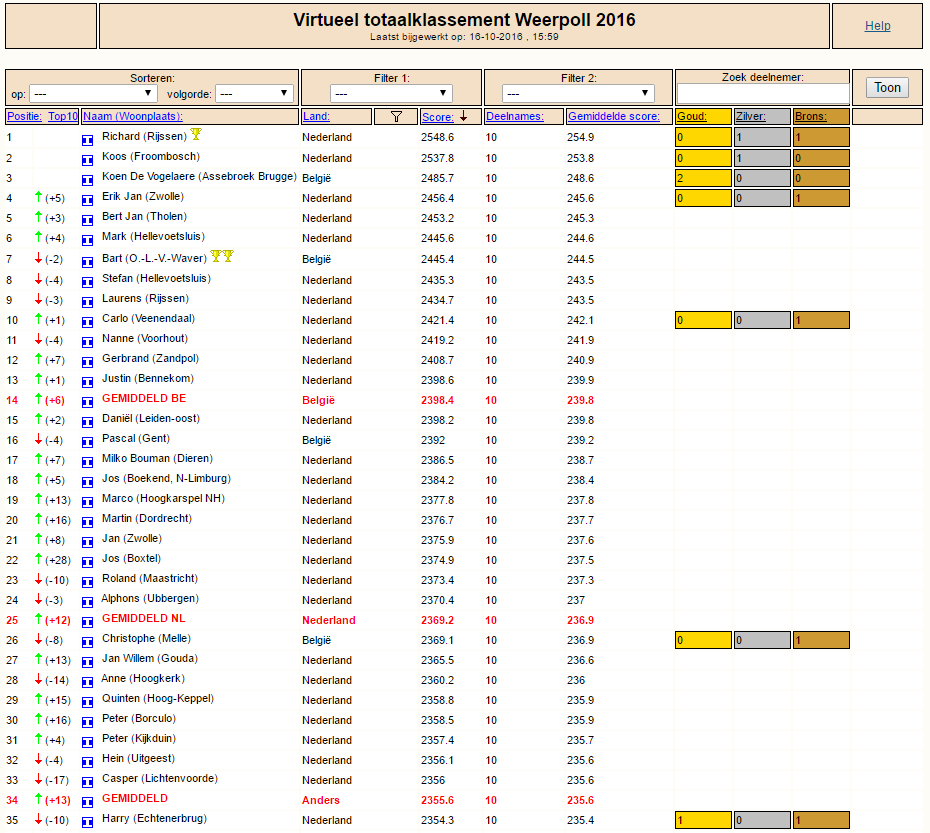
Task: Click the funnel filter icon in the header
Action: tap(396, 117)
